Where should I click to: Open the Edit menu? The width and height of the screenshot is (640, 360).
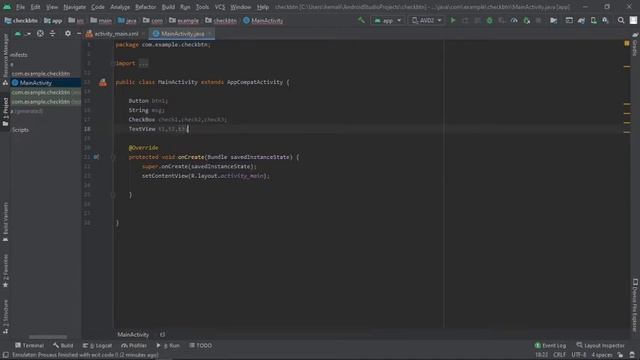click(x=36, y=7)
